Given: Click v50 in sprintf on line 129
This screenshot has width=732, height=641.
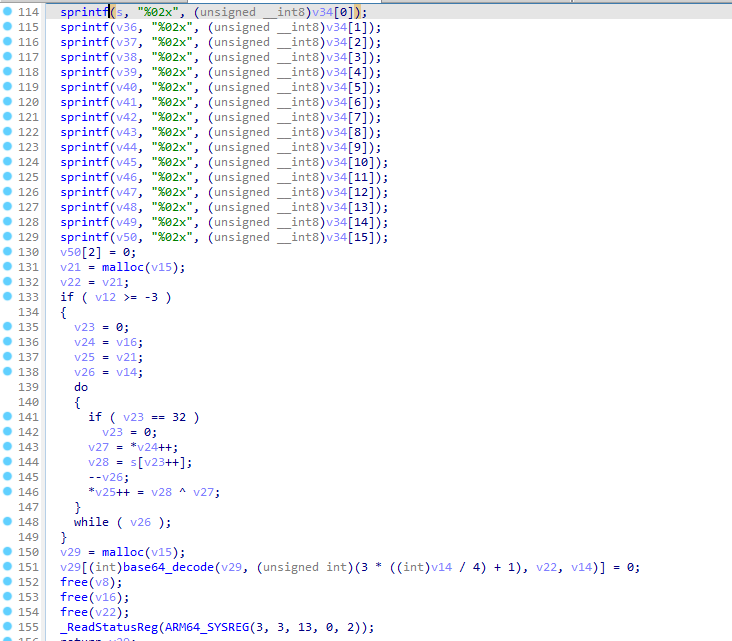Looking at the screenshot, I should click(127, 237).
